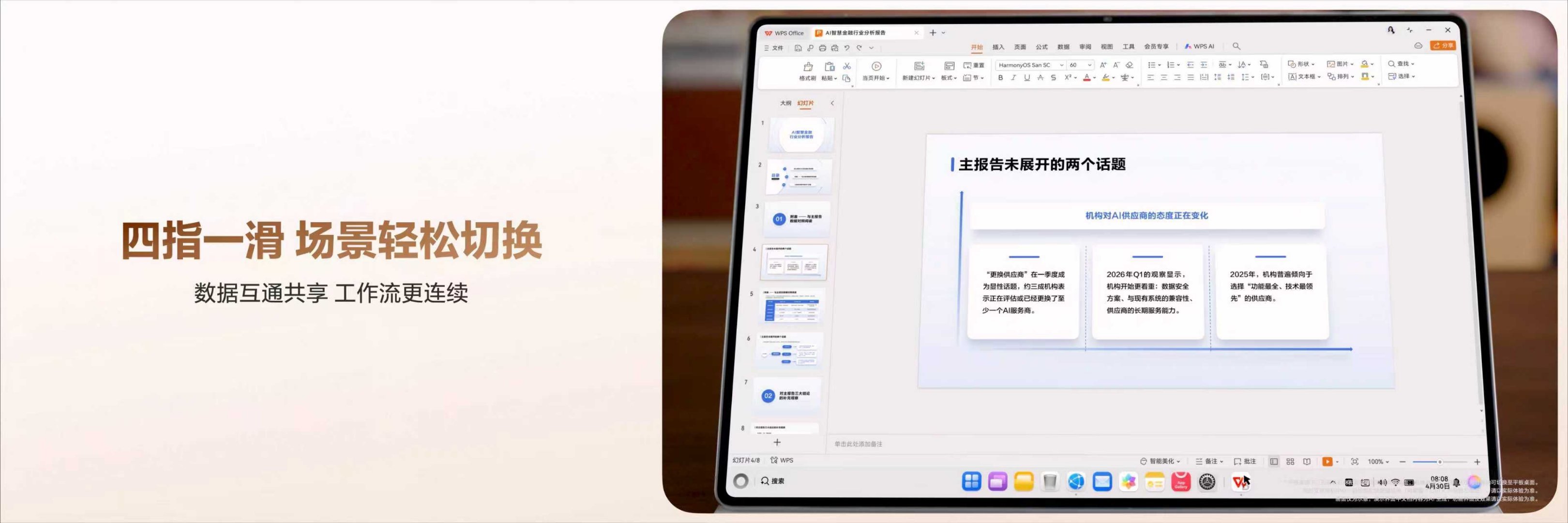Image resolution: width=1568 pixels, height=523 pixels.
Task: Collapse slide panel with the chevron arrow
Action: click(x=832, y=104)
